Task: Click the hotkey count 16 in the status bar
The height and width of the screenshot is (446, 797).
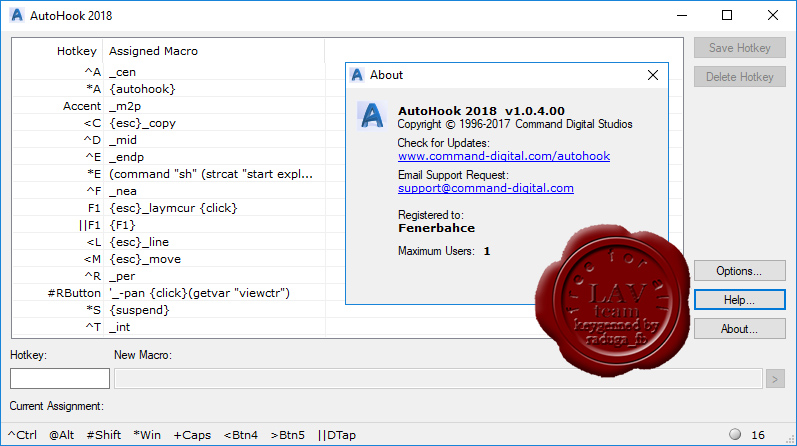Action: point(758,435)
